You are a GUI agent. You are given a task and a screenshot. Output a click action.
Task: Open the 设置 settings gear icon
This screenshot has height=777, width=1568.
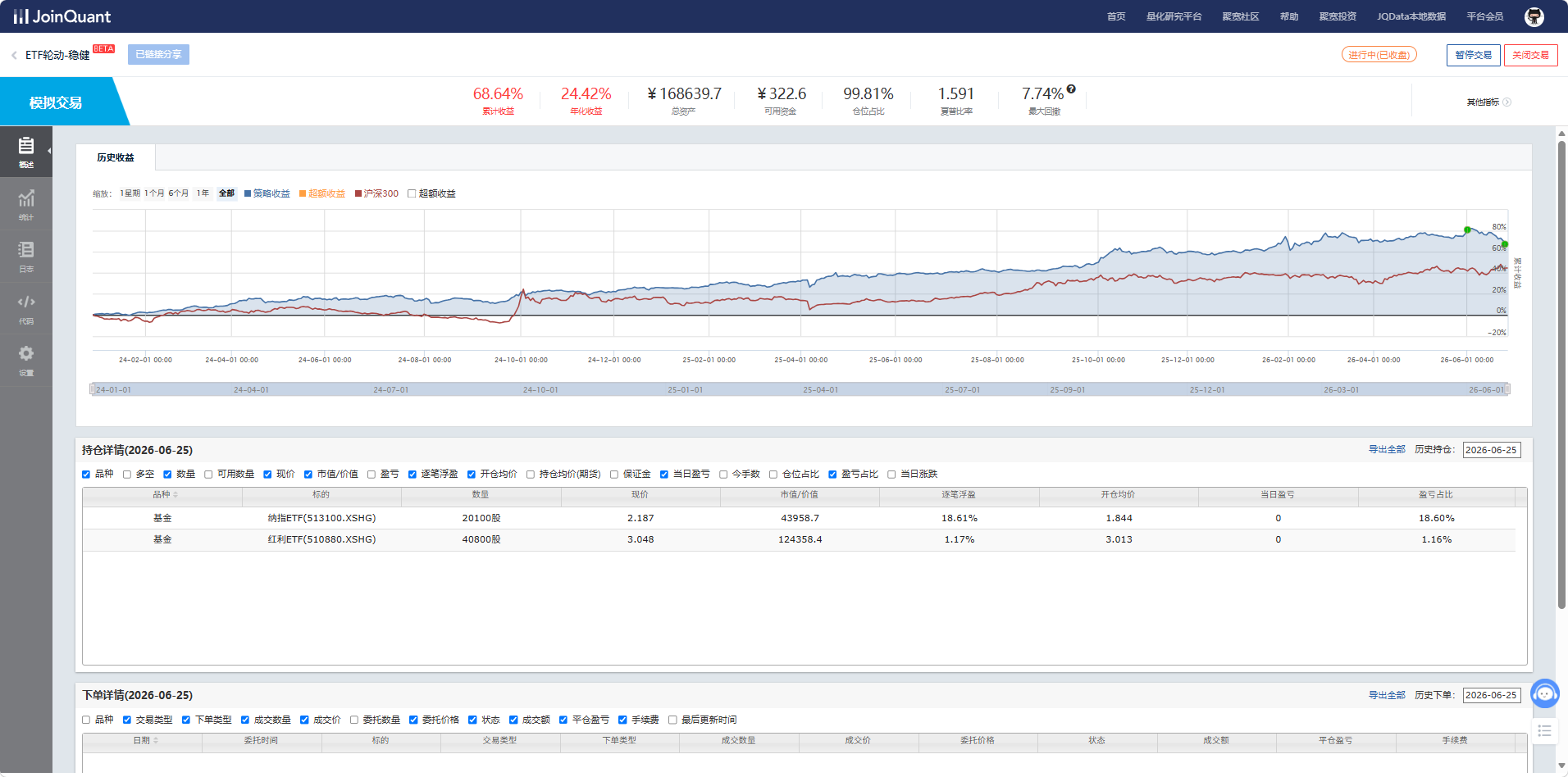(26, 360)
